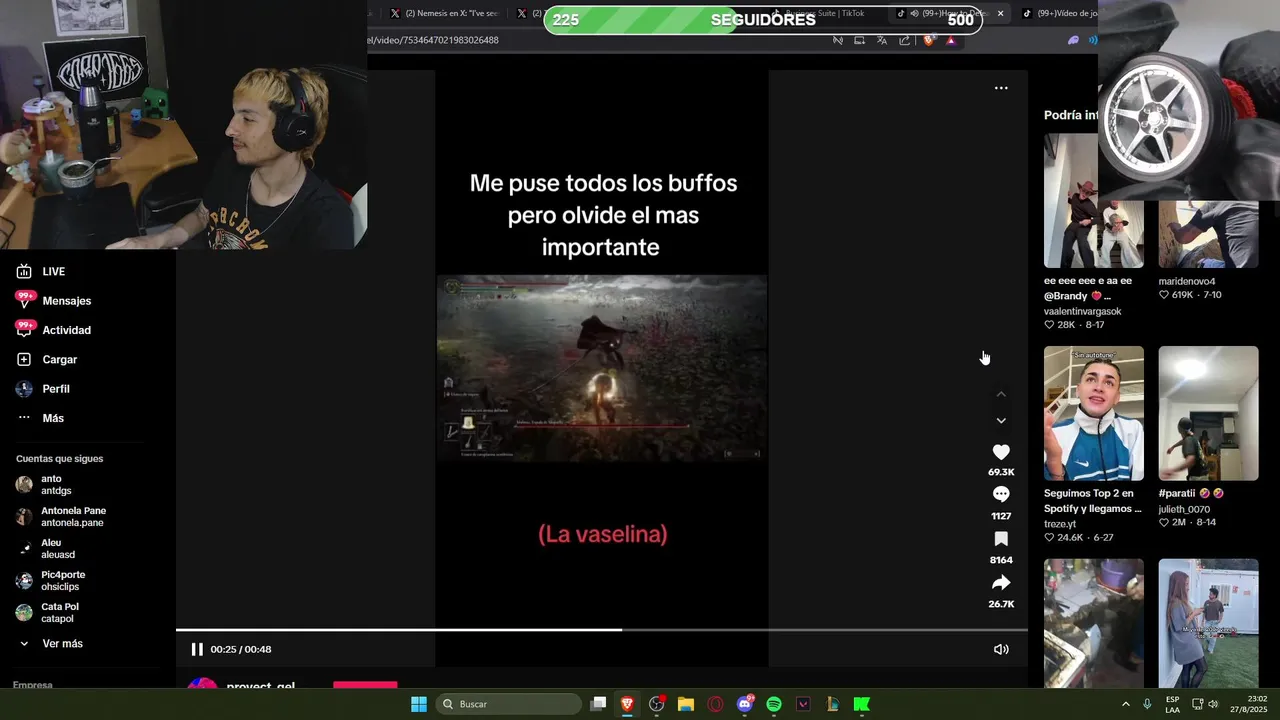Open Mensajes in the TikTok sidebar
Image resolution: width=1280 pixels, height=720 pixels.
53,301
